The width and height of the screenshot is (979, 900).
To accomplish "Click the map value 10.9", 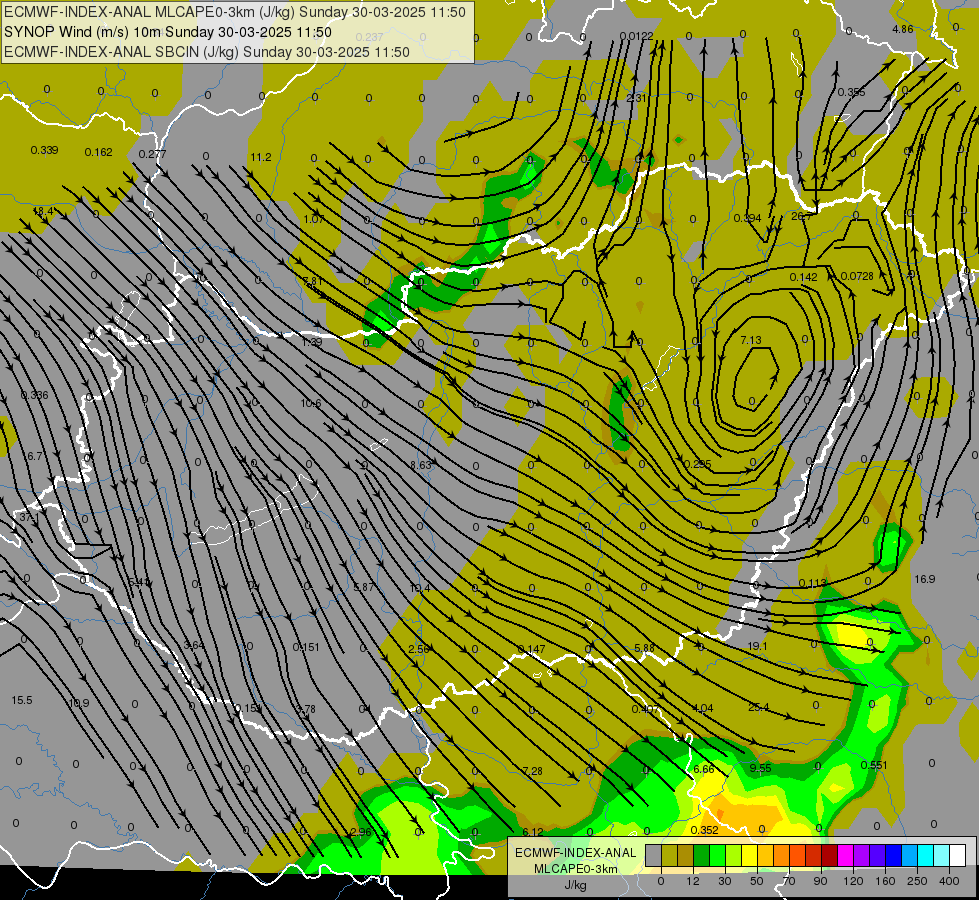I will [79, 703].
